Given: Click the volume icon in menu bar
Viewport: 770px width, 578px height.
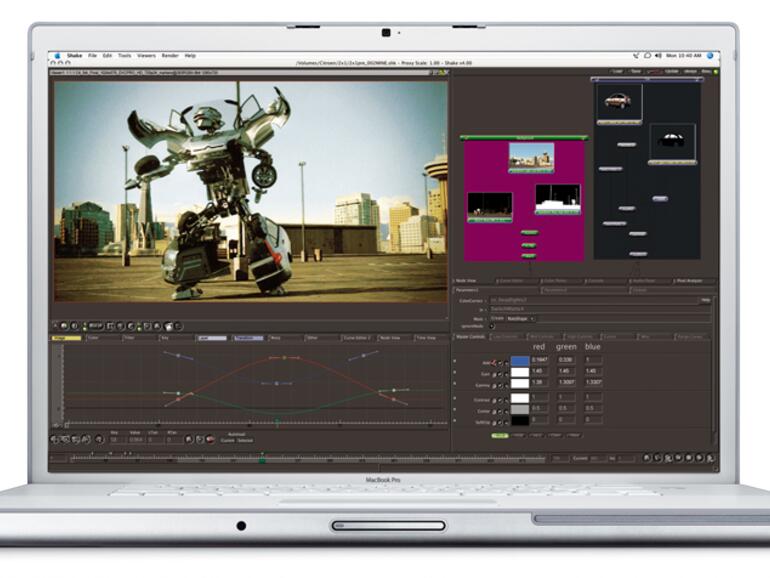Looking at the screenshot, I should [x=658, y=56].
